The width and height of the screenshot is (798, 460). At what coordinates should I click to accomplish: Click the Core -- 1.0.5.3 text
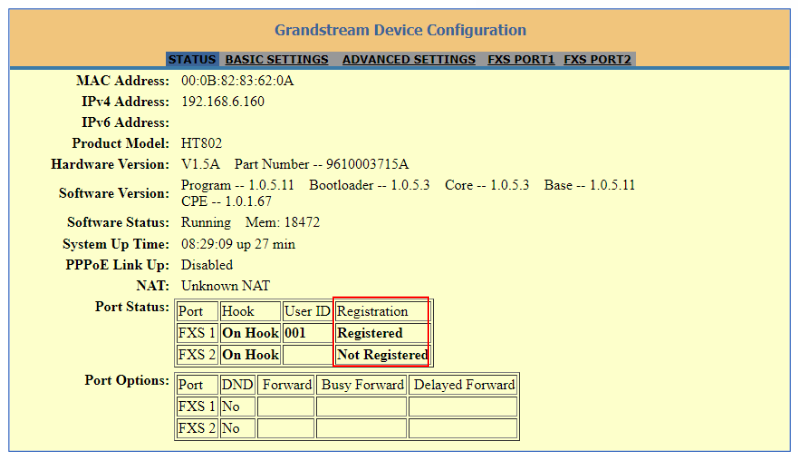[487, 185]
